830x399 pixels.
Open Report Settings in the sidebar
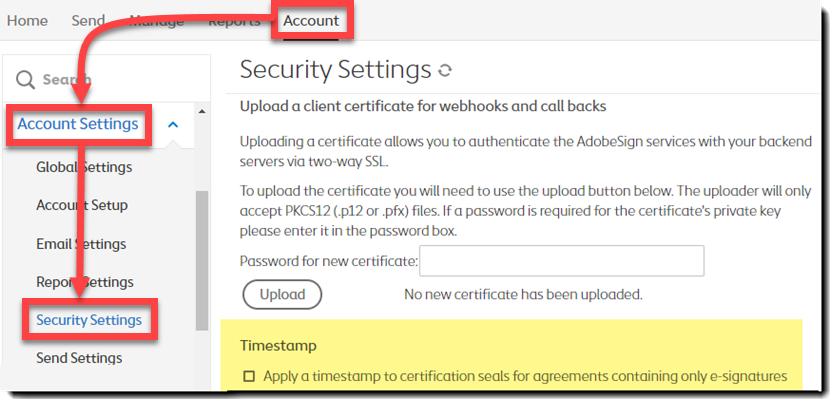click(x=85, y=282)
